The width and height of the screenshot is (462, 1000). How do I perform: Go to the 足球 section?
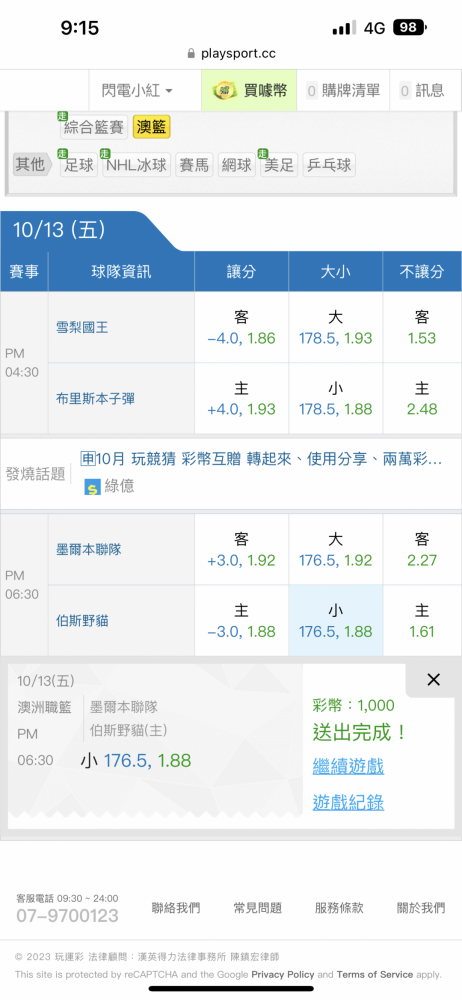79,165
